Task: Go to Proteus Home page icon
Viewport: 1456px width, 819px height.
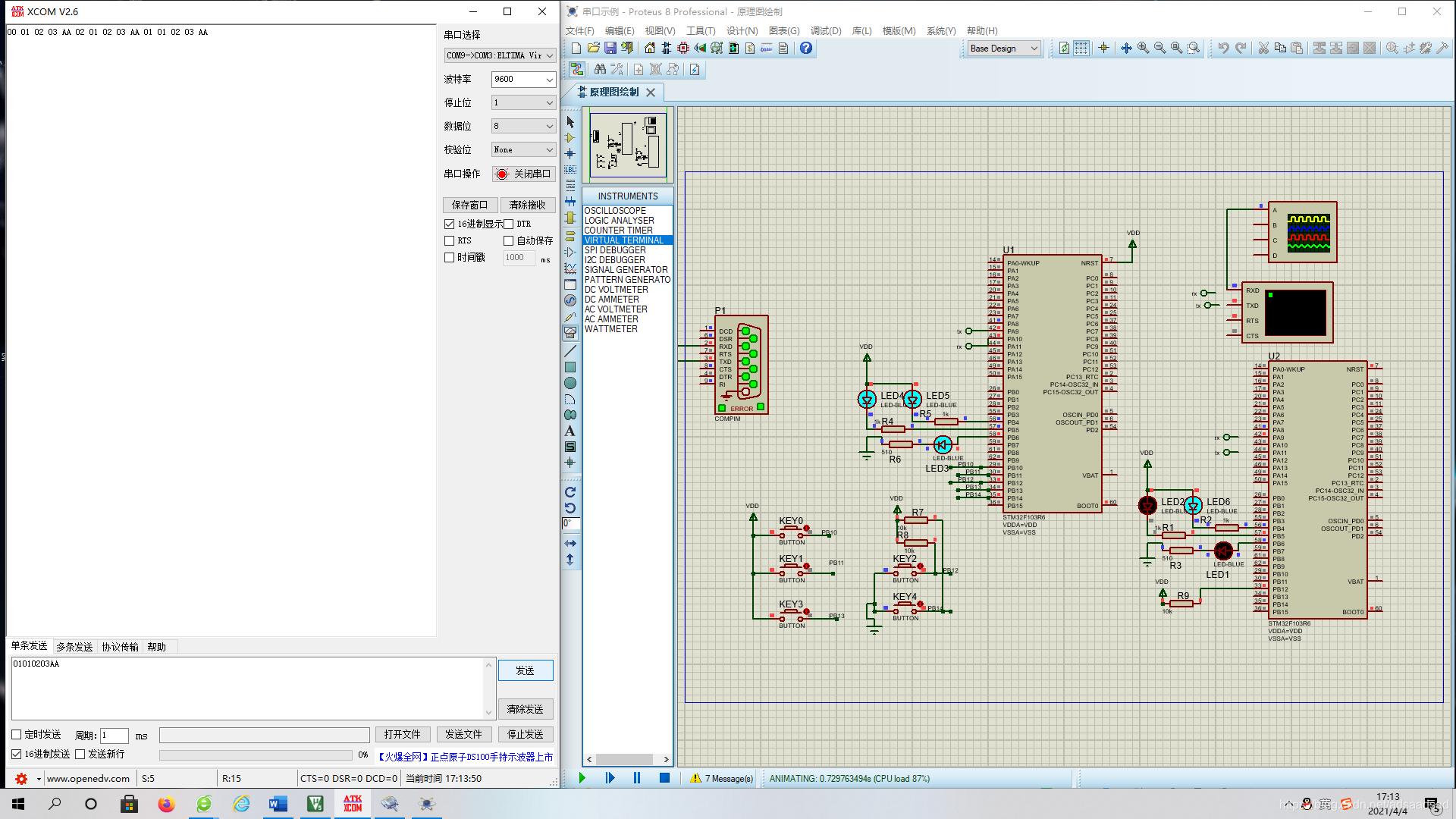Action: 650,49
